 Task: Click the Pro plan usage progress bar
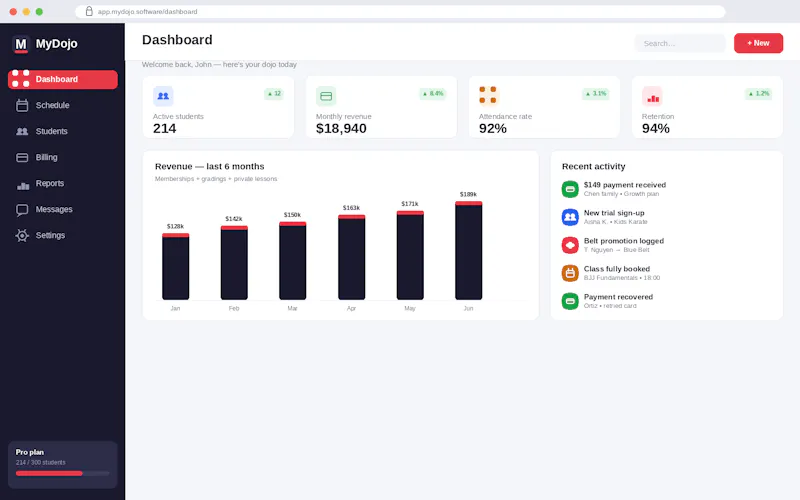(x=62, y=473)
